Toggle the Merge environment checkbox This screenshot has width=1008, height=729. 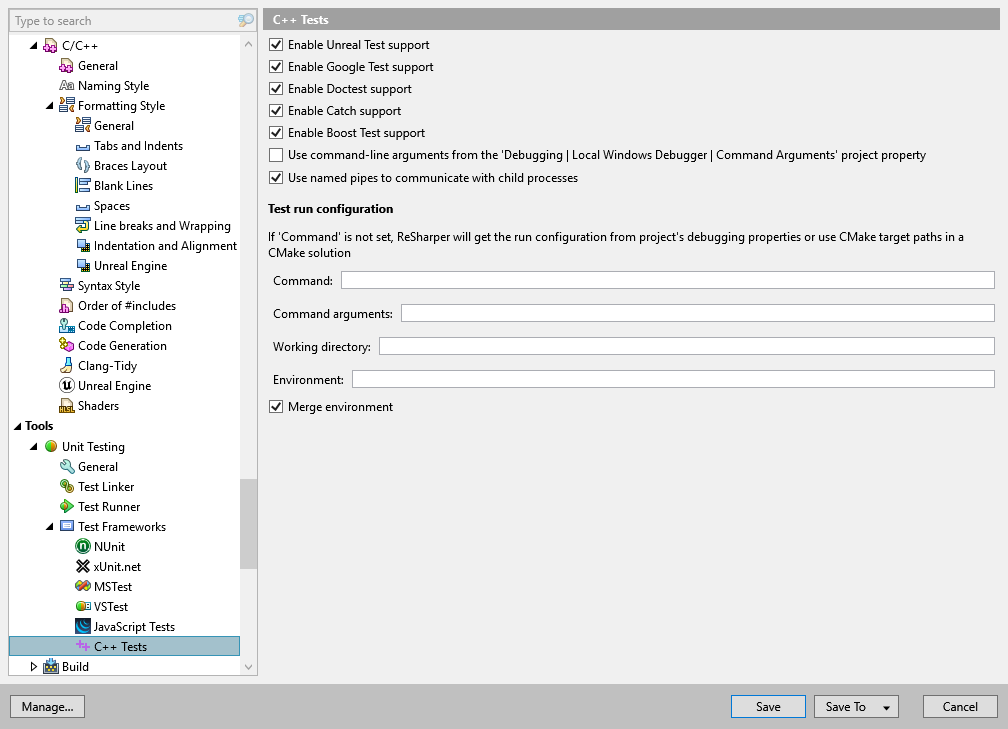click(276, 406)
